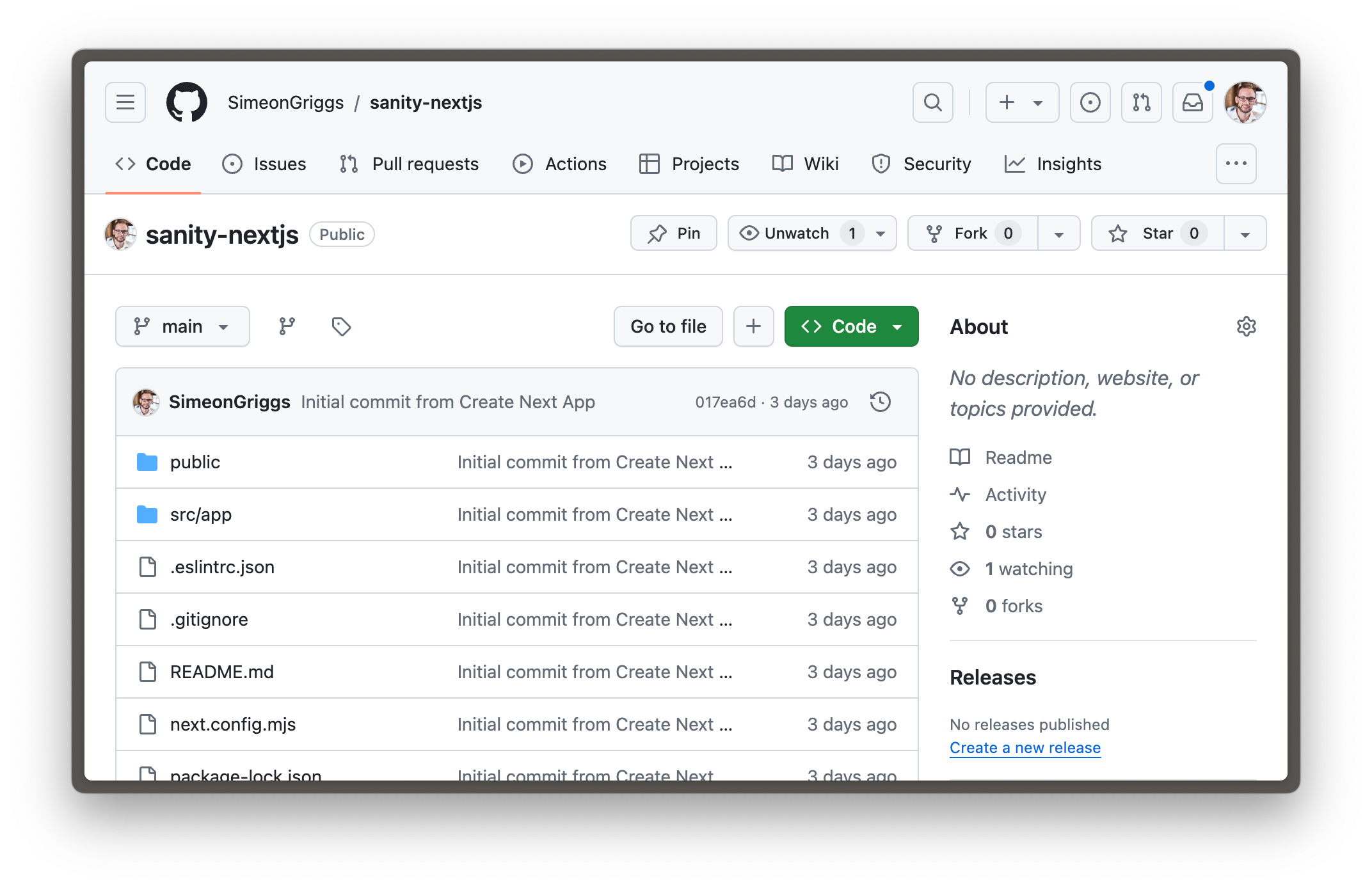Open the Activity link in About

[x=998, y=495]
